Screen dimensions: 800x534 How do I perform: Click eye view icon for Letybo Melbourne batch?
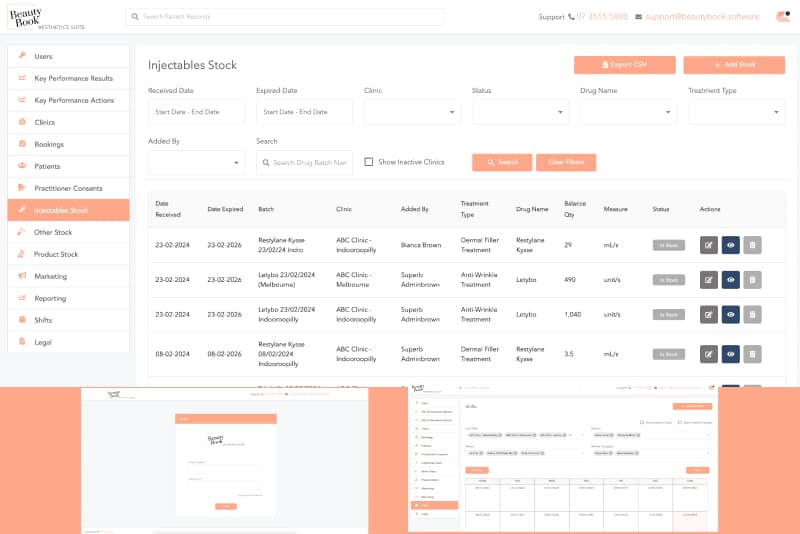tap(730, 279)
